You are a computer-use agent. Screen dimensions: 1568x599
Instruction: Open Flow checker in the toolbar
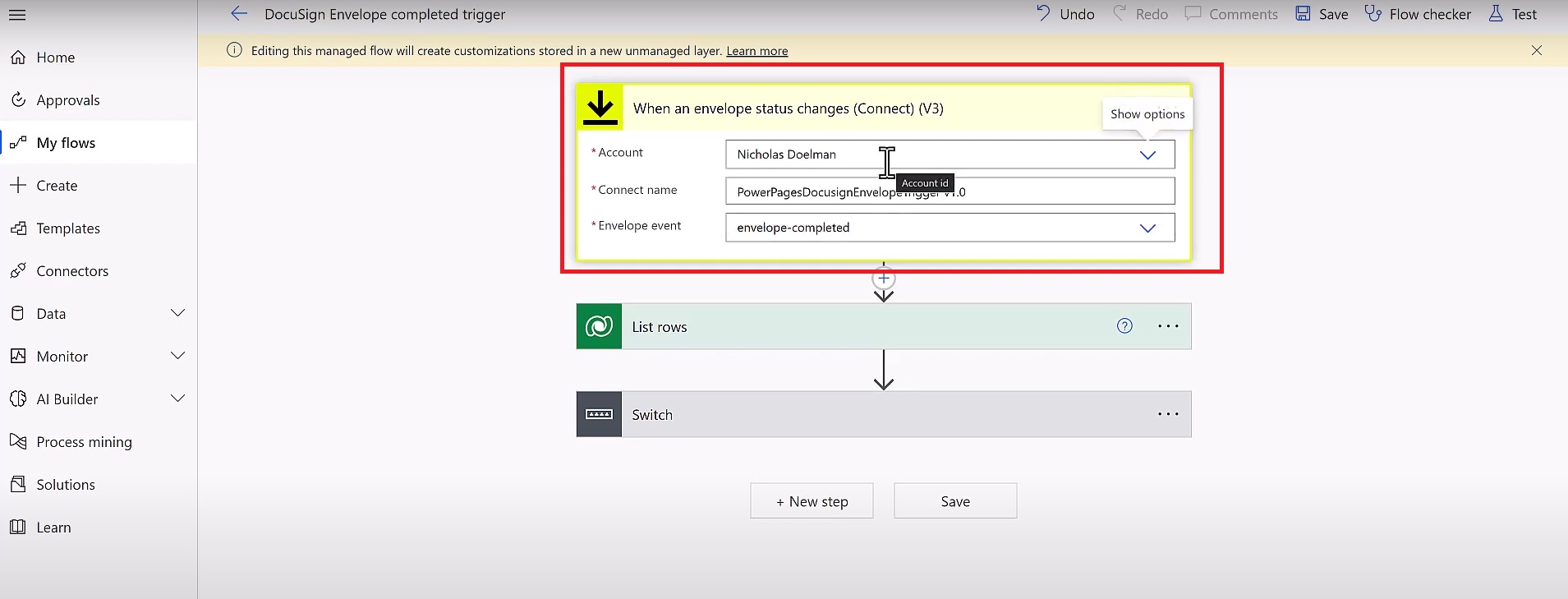(1418, 14)
